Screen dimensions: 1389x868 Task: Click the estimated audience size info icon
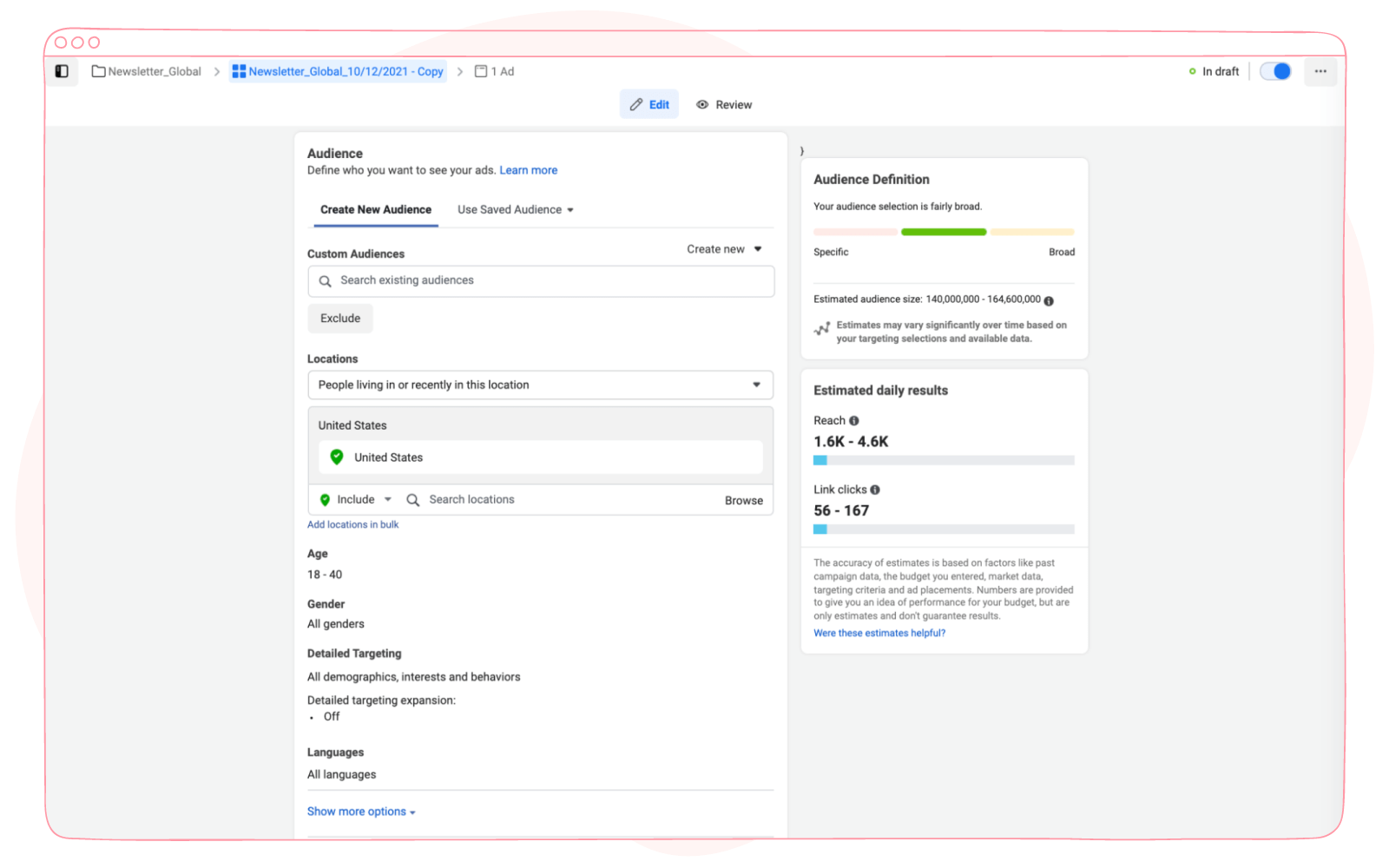pos(1049,301)
